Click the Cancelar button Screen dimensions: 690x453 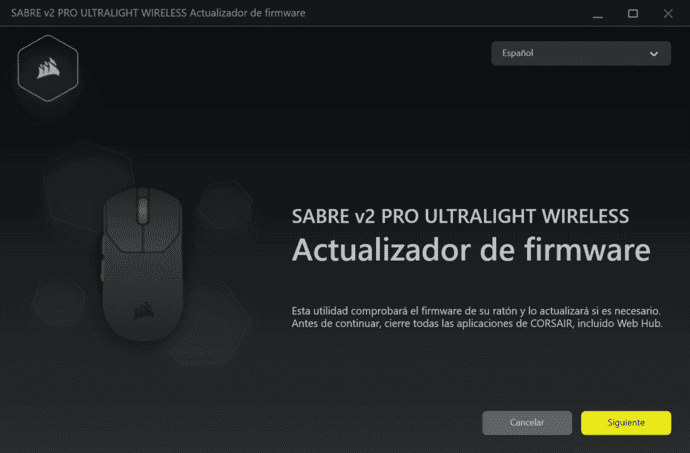(x=527, y=423)
